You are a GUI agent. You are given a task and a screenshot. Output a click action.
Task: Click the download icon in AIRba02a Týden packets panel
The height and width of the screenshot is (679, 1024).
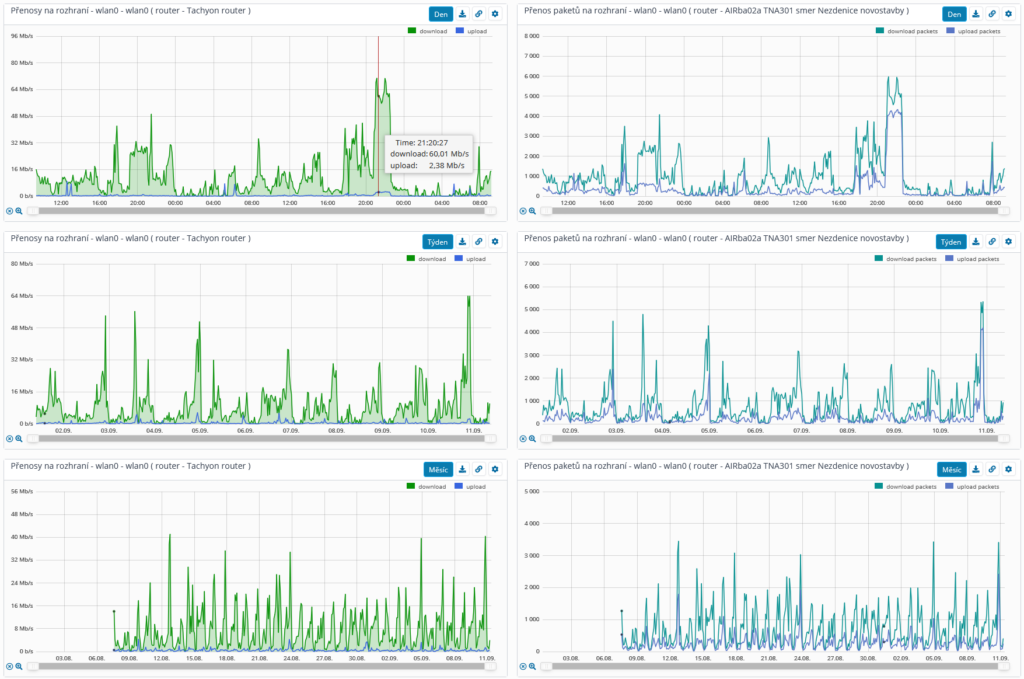click(976, 242)
